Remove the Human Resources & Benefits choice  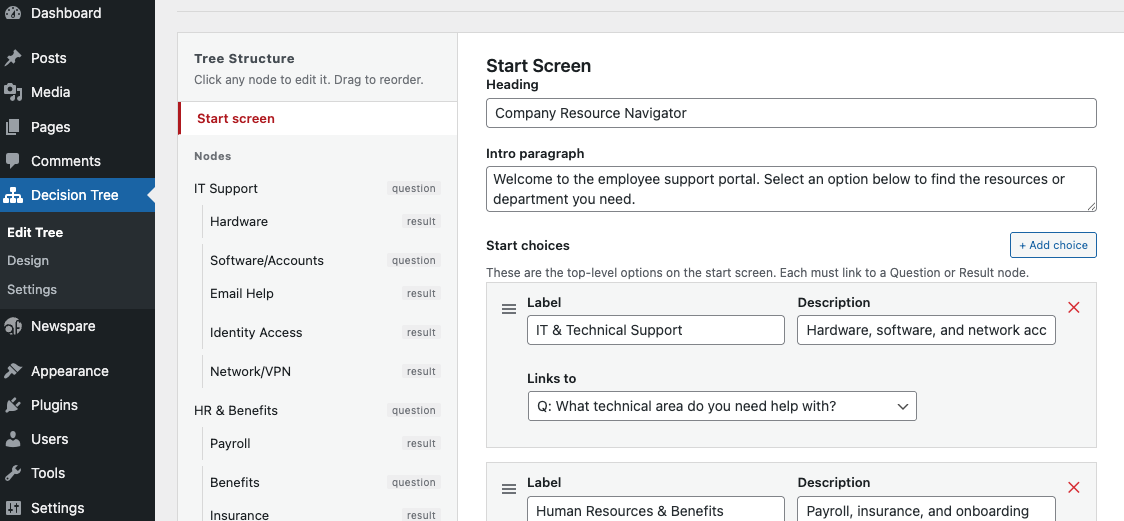(x=1073, y=487)
